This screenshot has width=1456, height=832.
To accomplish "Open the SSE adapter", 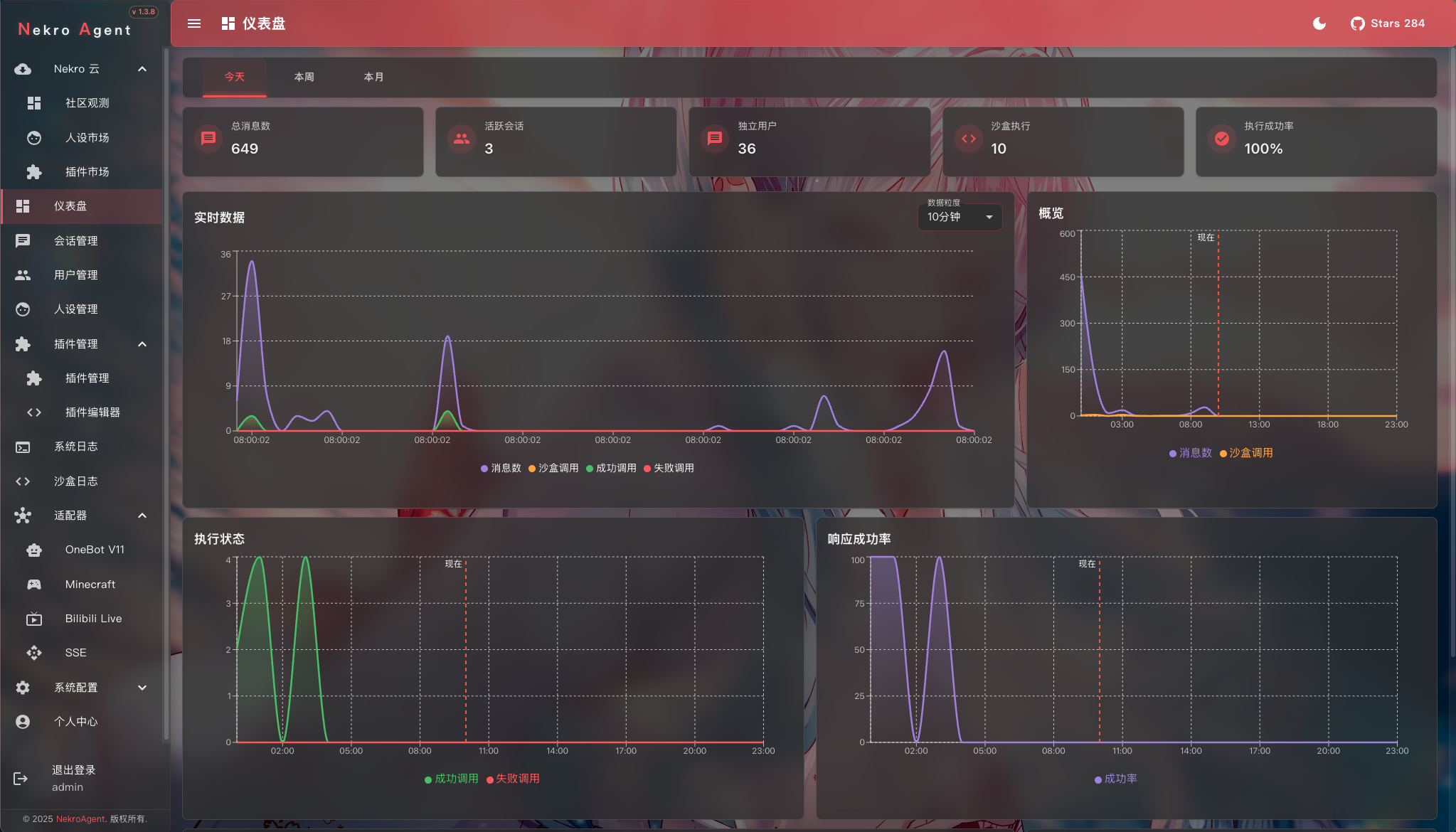I will pyautogui.click(x=75, y=652).
